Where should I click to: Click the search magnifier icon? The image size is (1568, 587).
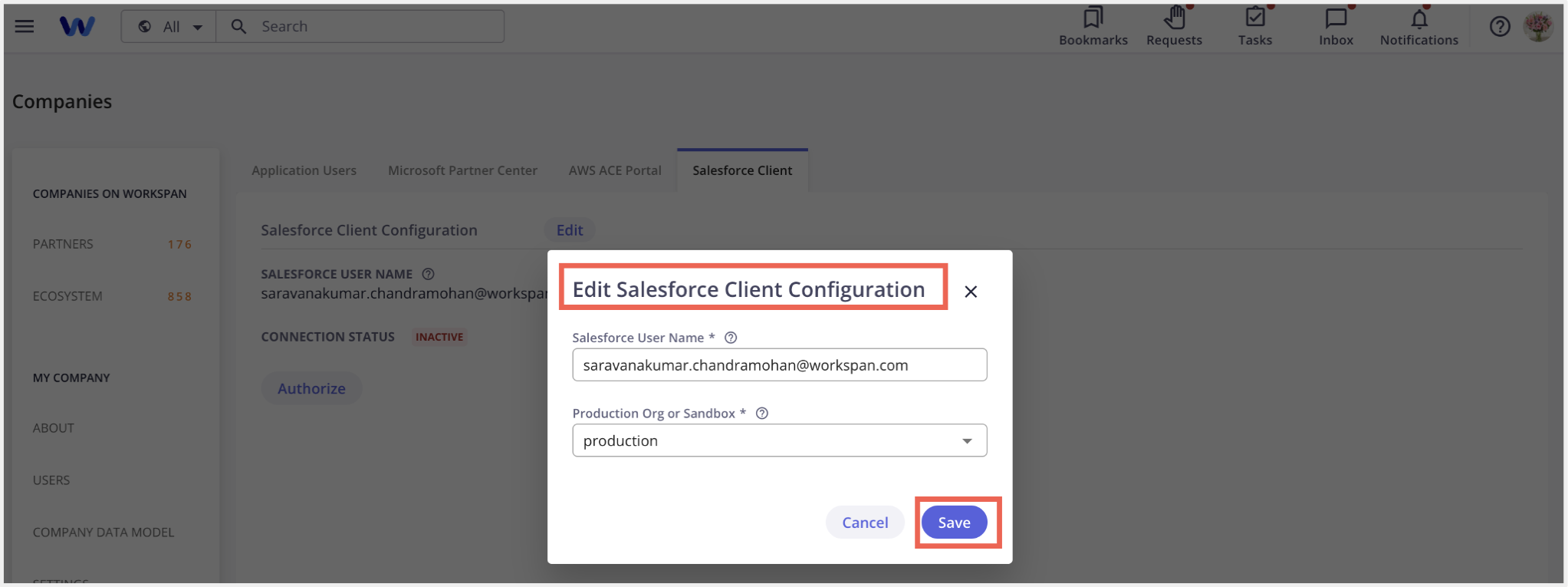[238, 26]
